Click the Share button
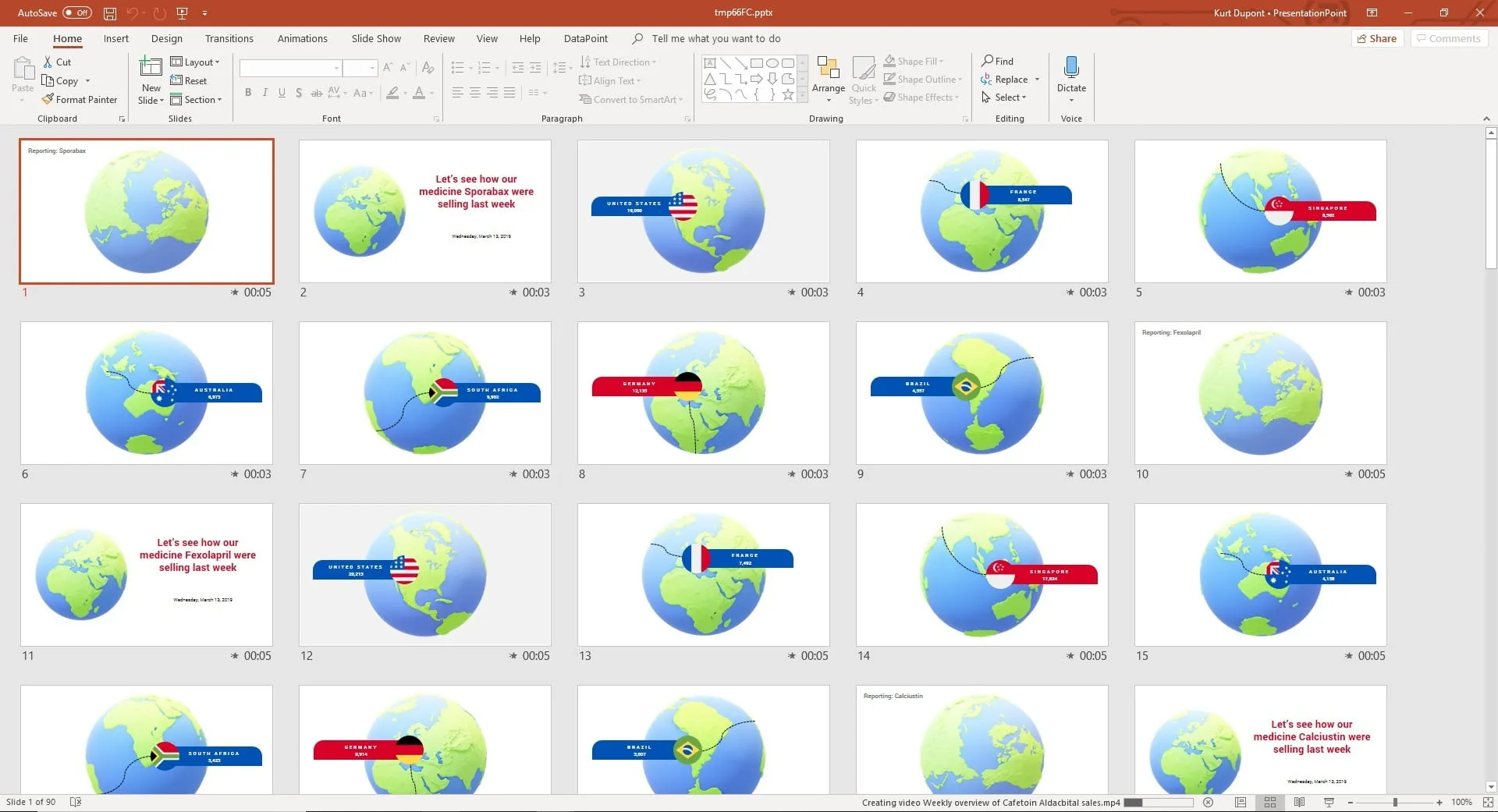The height and width of the screenshot is (812, 1498). pyautogui.click(x=1377, y=38)
